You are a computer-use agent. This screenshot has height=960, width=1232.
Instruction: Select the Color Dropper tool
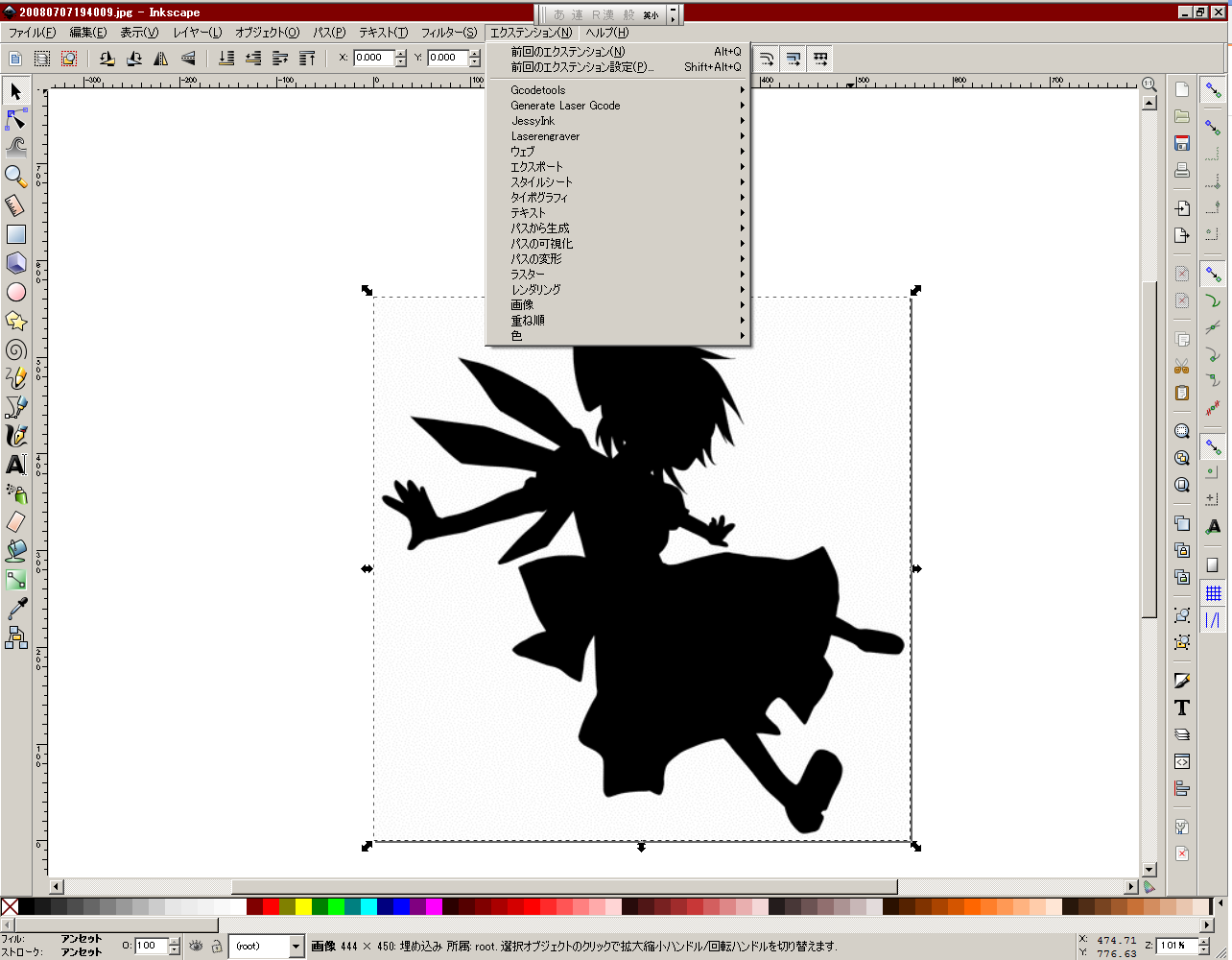15,609
